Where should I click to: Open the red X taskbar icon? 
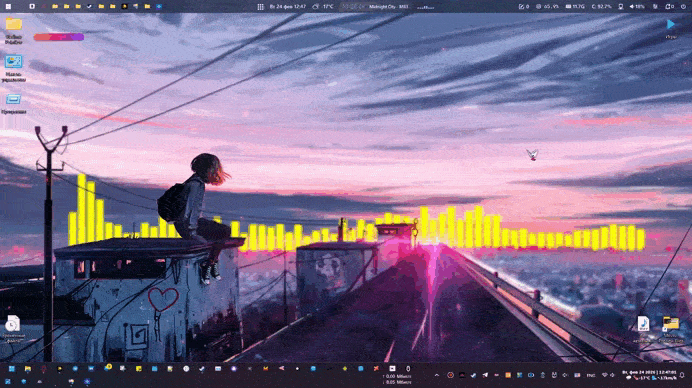click(x=376, y=369)
